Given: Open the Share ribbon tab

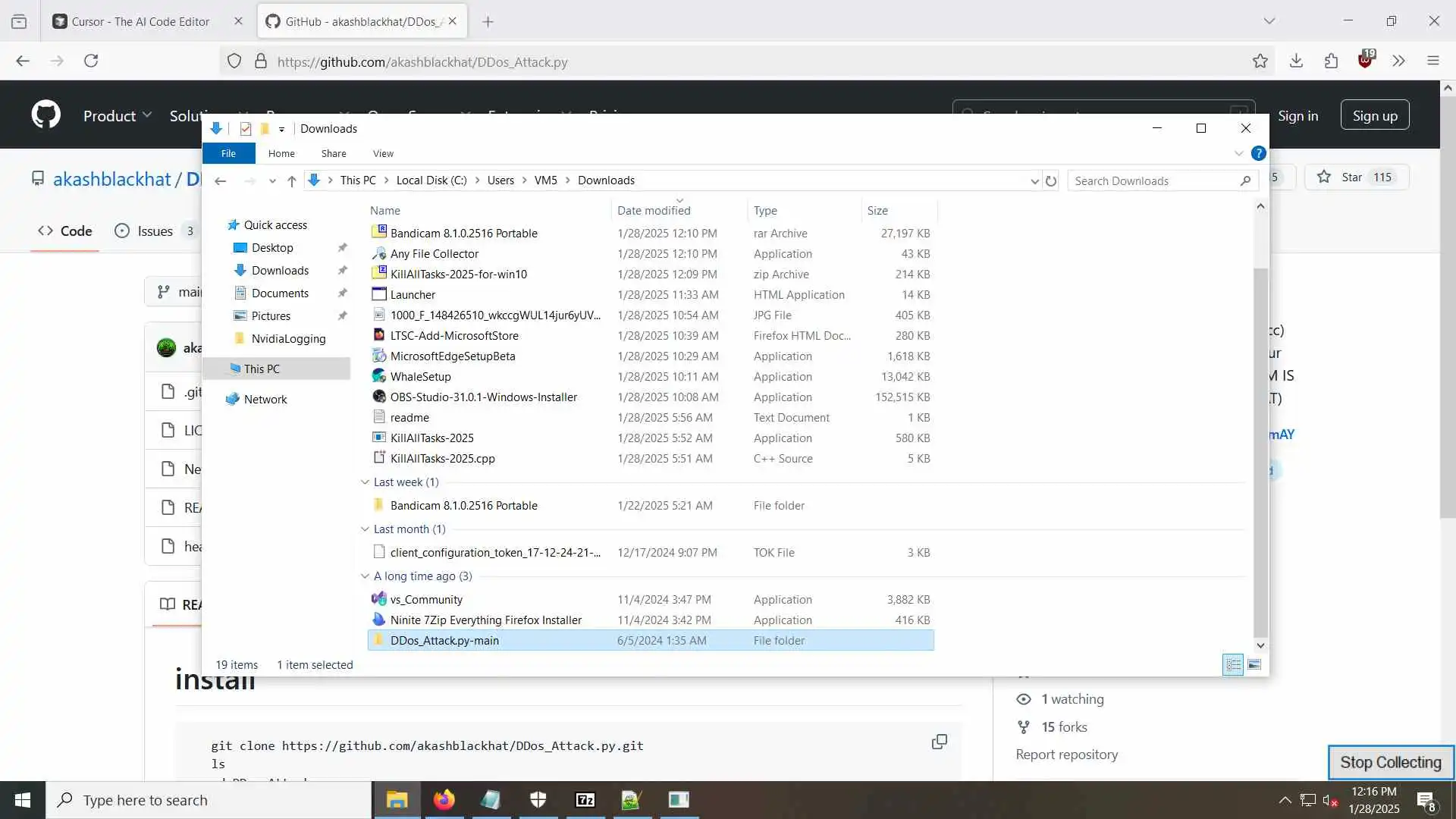Looking at the screenshot, I should tap(333, 153).
